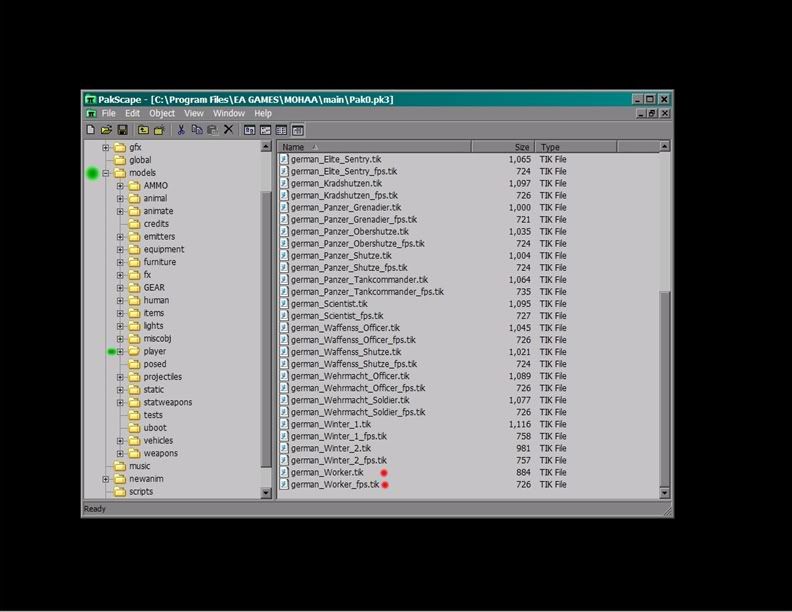792x612 pixels.
Task: Expand the gfx folder node
Action: (x=106, y=147)
